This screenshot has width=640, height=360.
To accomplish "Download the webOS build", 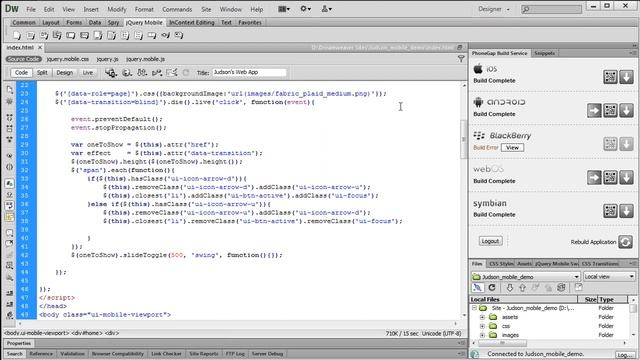I will point(626,177).
